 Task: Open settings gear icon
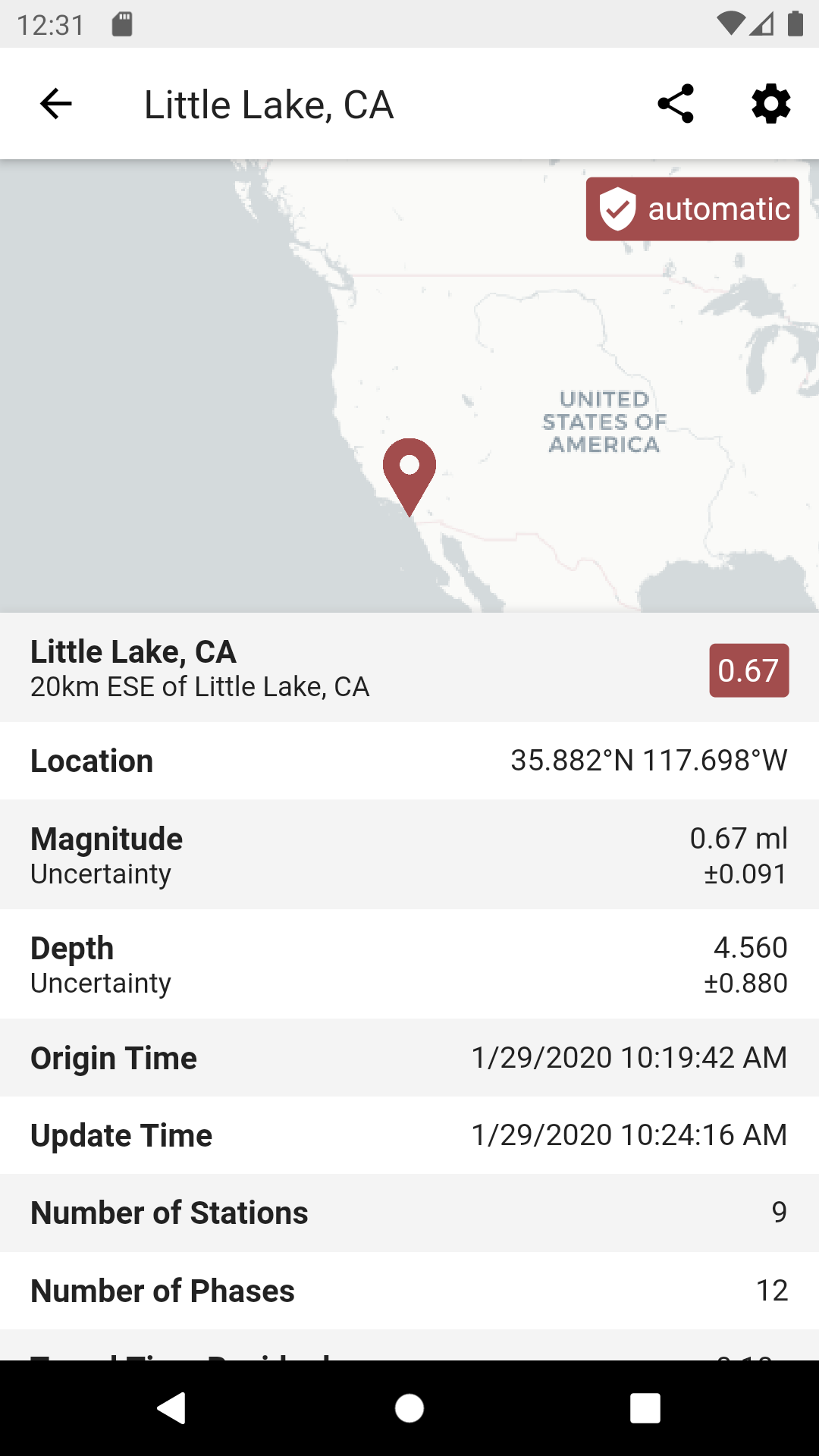pyautogui.click(x=771, y=104)
